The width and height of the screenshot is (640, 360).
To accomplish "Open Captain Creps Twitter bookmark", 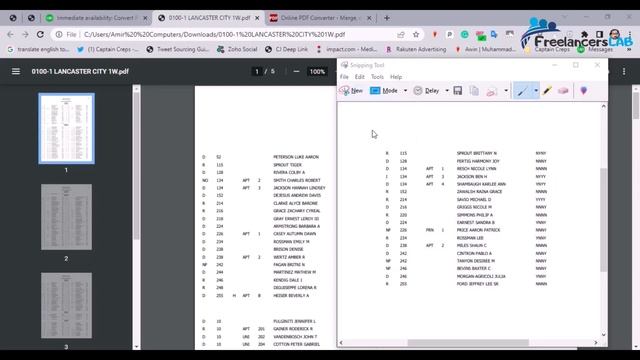I will pos(108,49).
